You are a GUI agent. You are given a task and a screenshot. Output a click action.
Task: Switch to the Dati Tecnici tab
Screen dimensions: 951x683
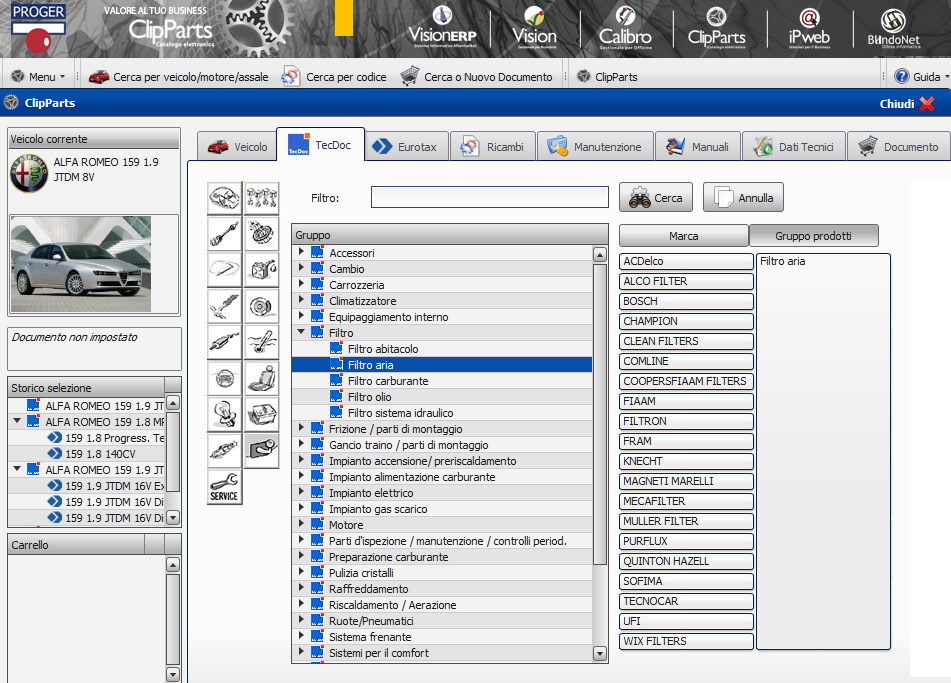[x=793, y=147]
